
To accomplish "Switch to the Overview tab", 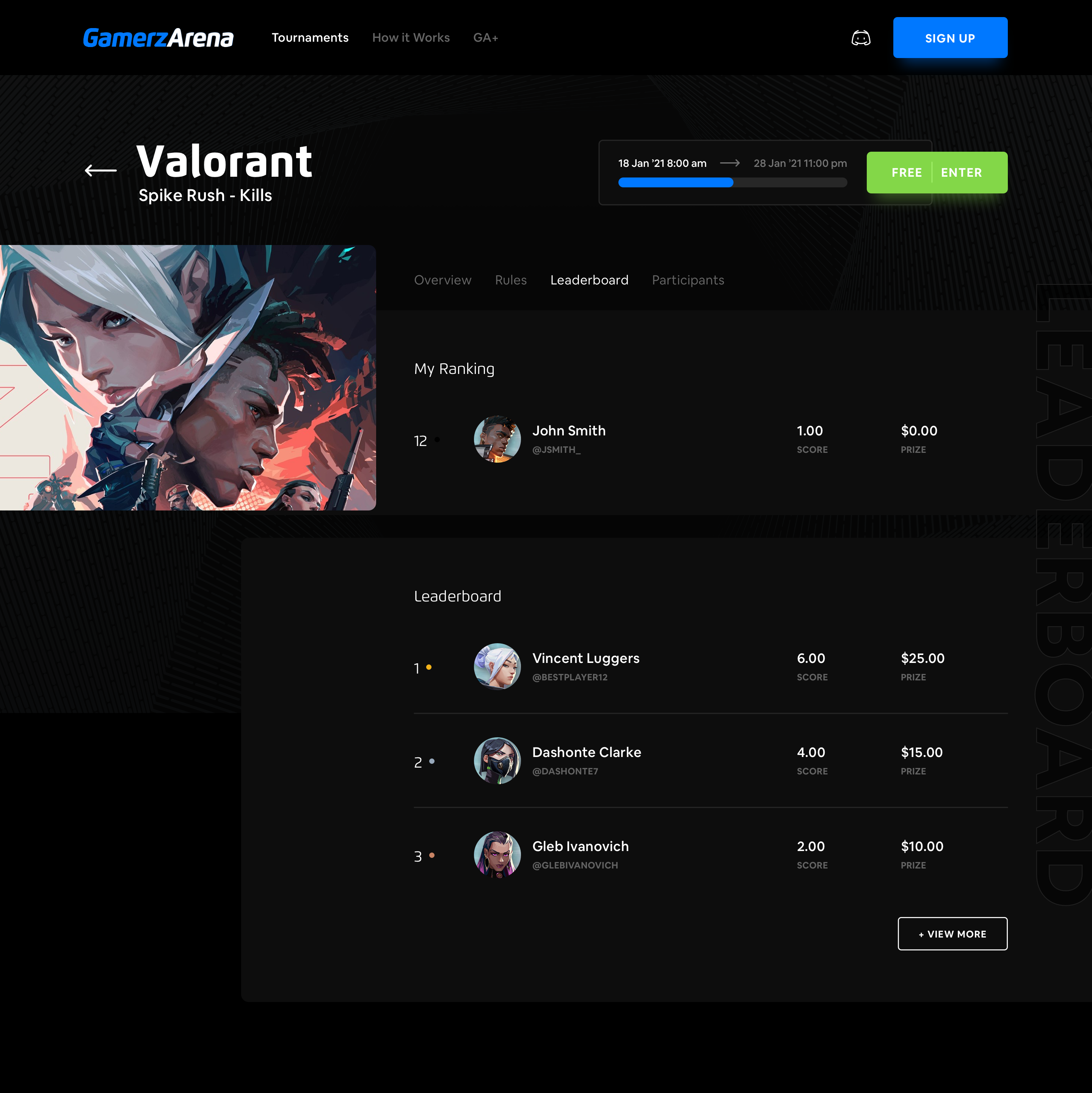I will 442,280.
